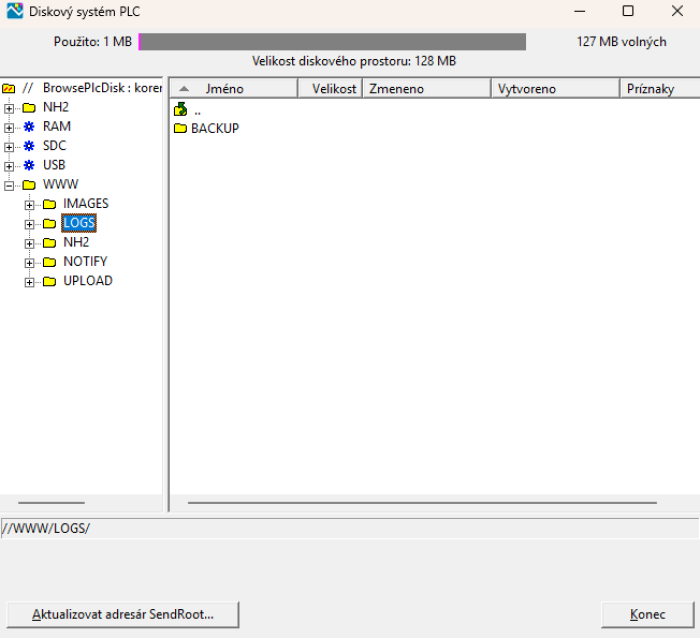Click the horizontal scrollbar under the file list
Screen dimensions: 700x638
point(422,503)
